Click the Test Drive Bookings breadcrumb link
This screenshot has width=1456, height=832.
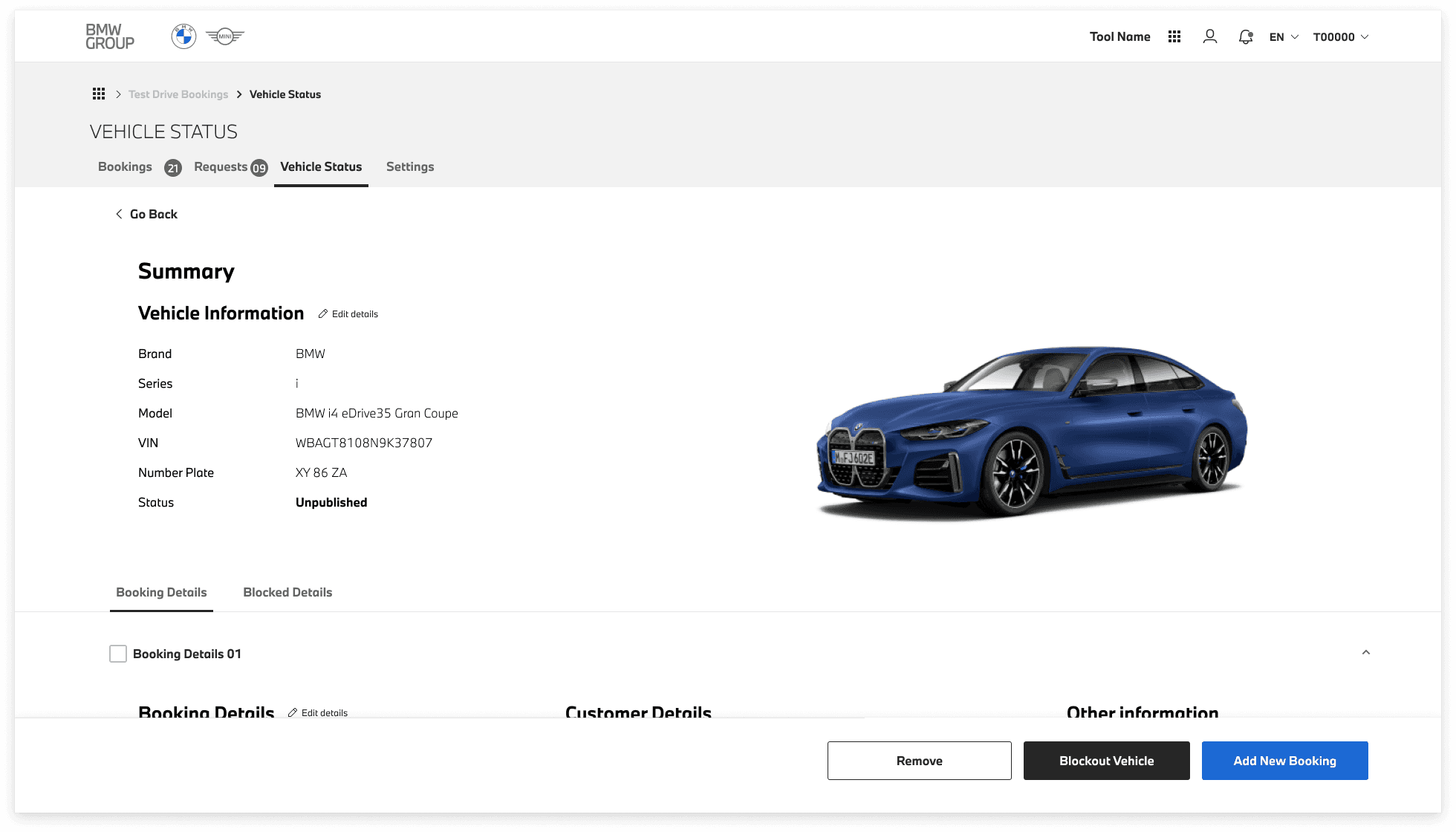click(178, 94)
